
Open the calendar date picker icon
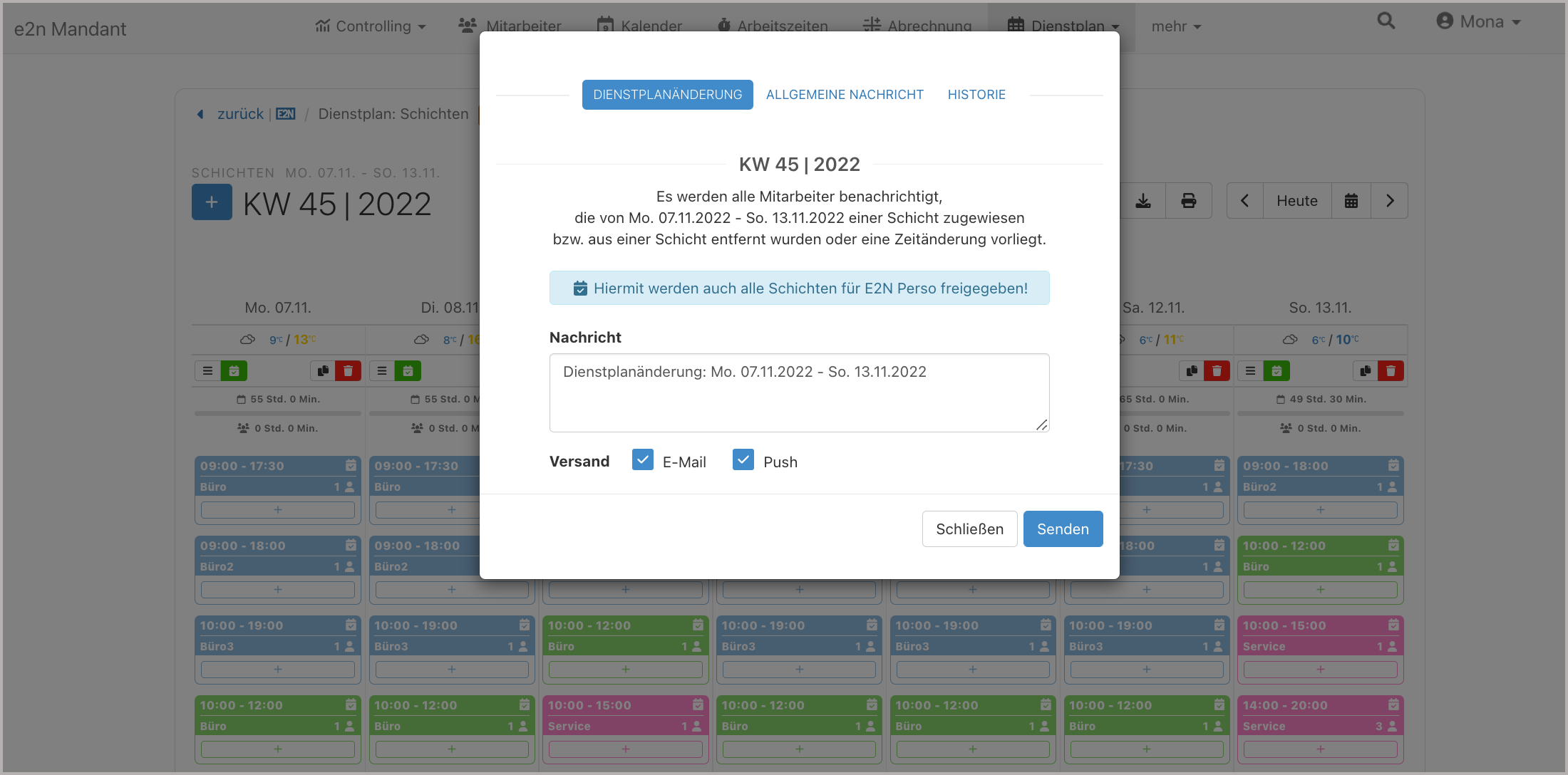(x=1351, y=201)
